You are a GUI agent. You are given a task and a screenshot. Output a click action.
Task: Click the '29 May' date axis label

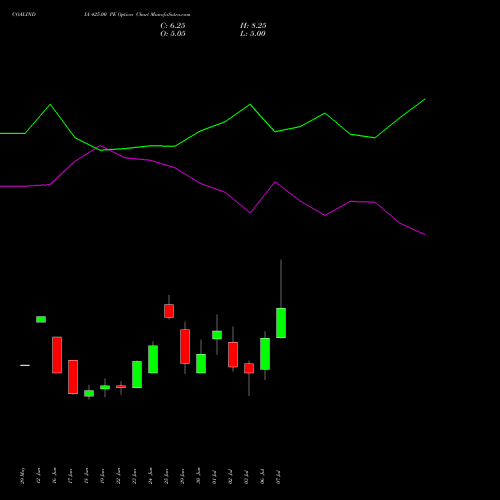(x=23, y=476)
